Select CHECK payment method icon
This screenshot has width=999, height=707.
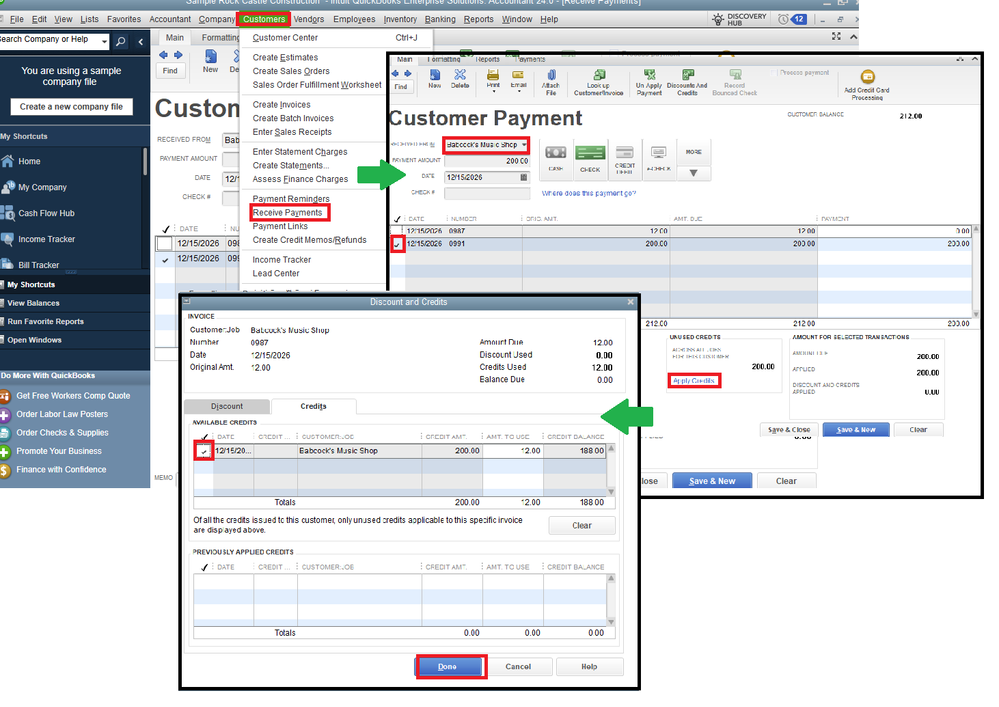click(x=590, y=158)
